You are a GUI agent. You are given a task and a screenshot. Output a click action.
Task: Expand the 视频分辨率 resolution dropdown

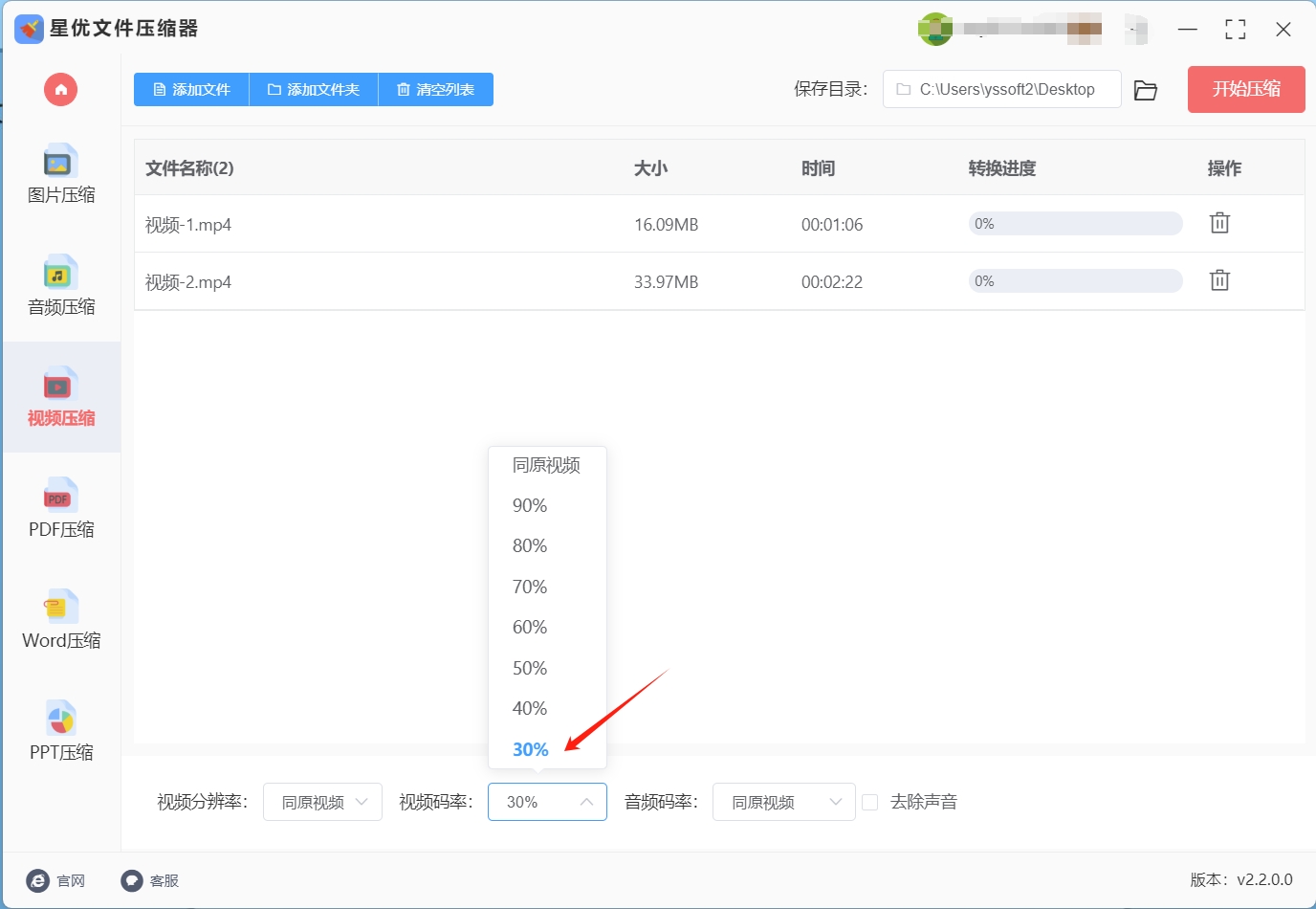[322, 802]
